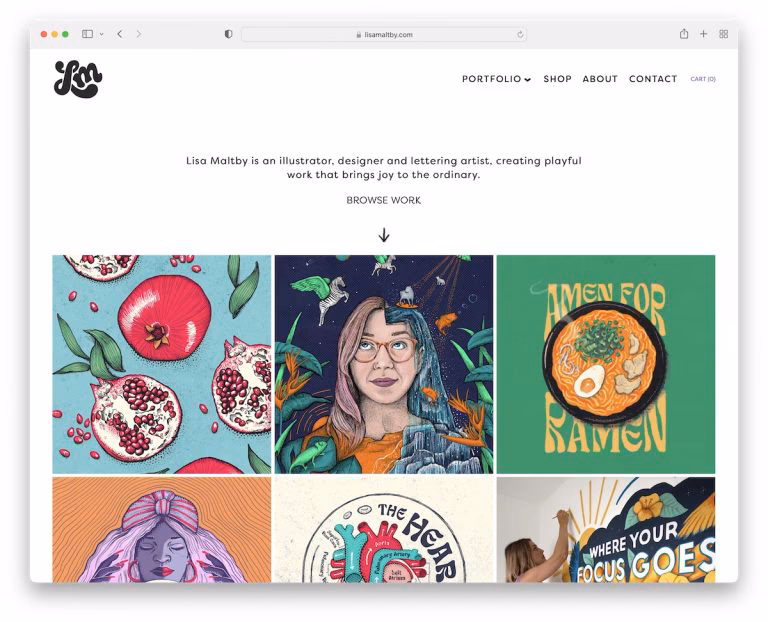Expand the Portfolio dropdown menu
768x622 pixels.
(497, 79)
